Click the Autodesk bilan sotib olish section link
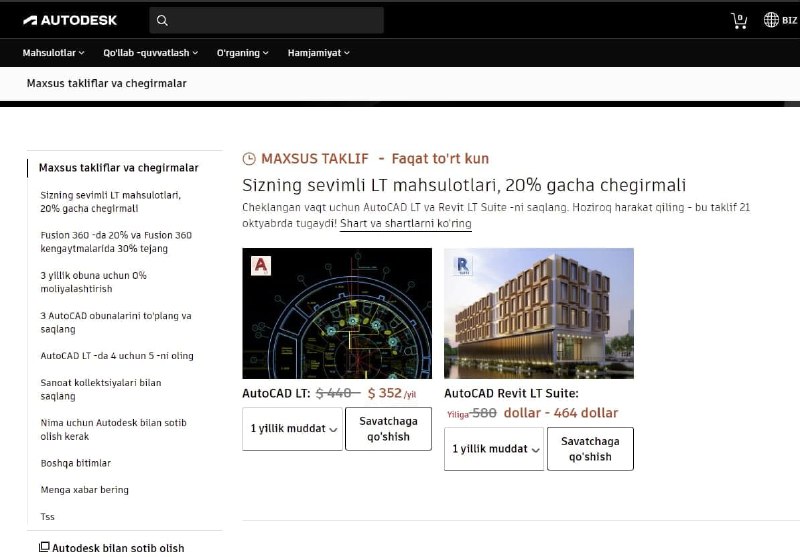The width and height of the screenshot is (800, 557). 118,548
